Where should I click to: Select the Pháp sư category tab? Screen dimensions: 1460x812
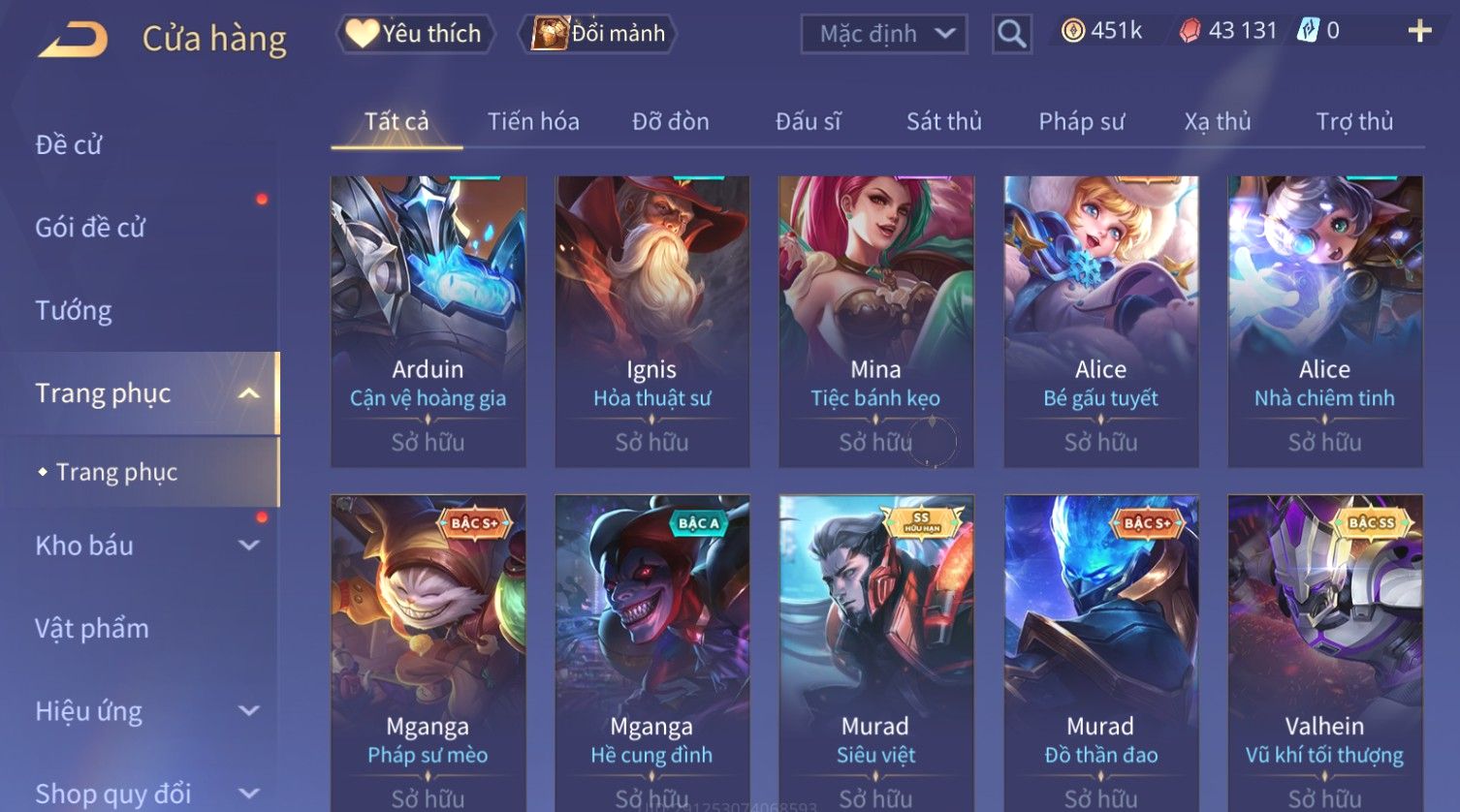click(x=1082, y=122)
